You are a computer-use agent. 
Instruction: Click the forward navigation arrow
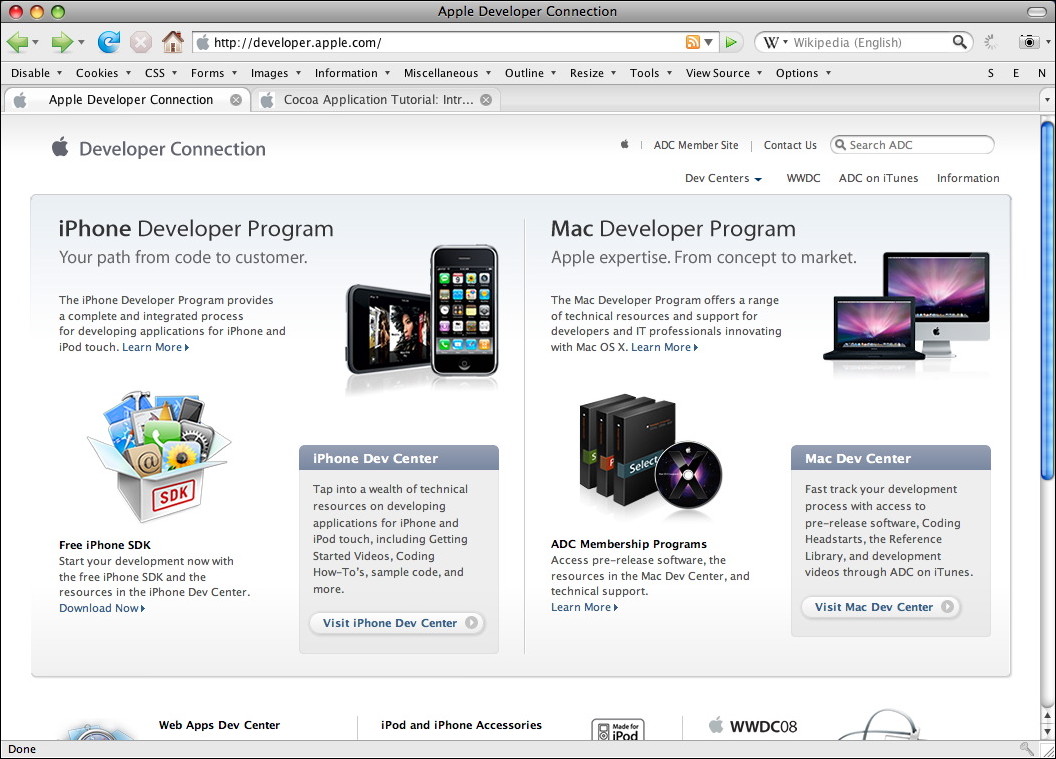click(60, 42)
